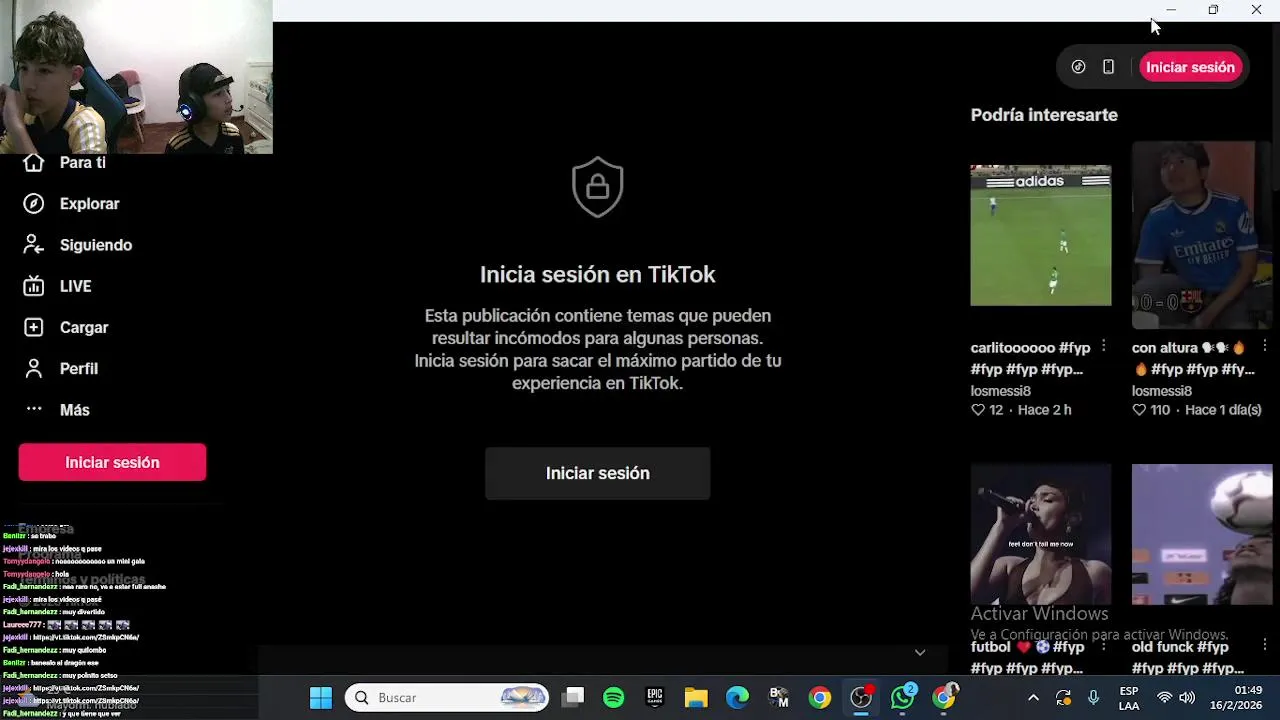Click the Podría interesarte heading
This screenshot has height=720, width=1280.
1044,115
